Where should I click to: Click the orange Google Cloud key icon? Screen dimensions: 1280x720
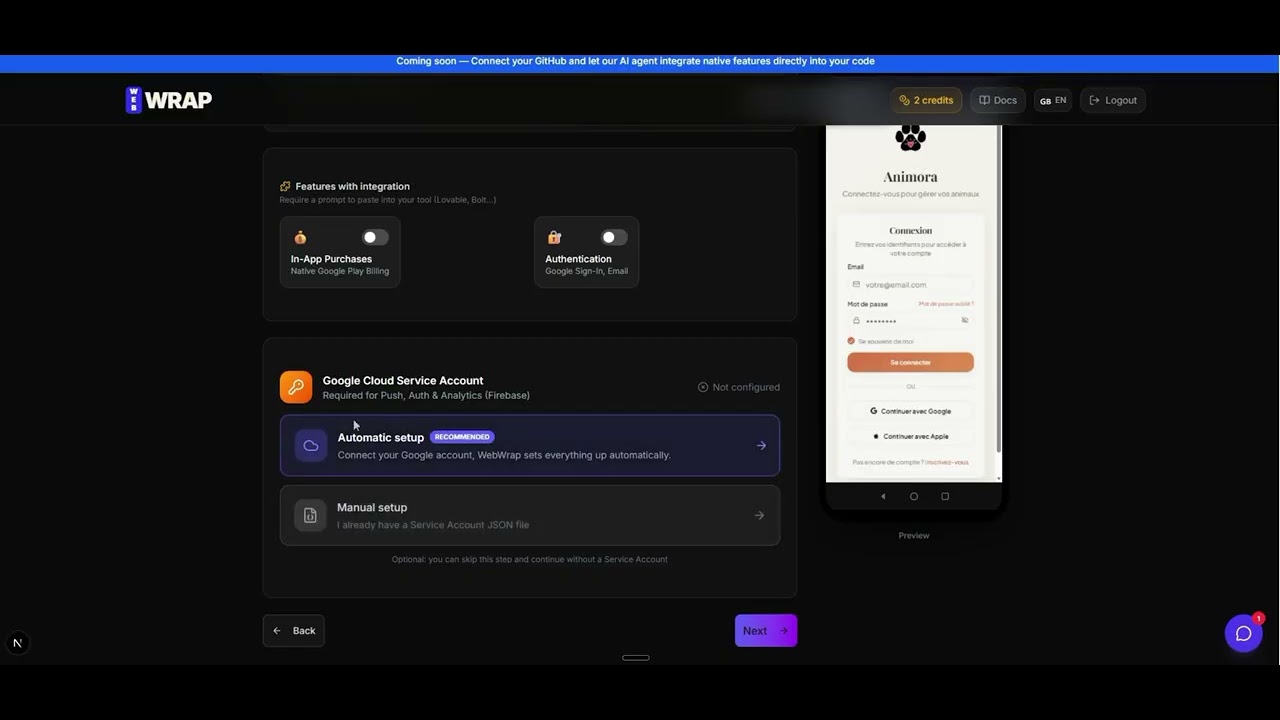click(x=296, y=387)
